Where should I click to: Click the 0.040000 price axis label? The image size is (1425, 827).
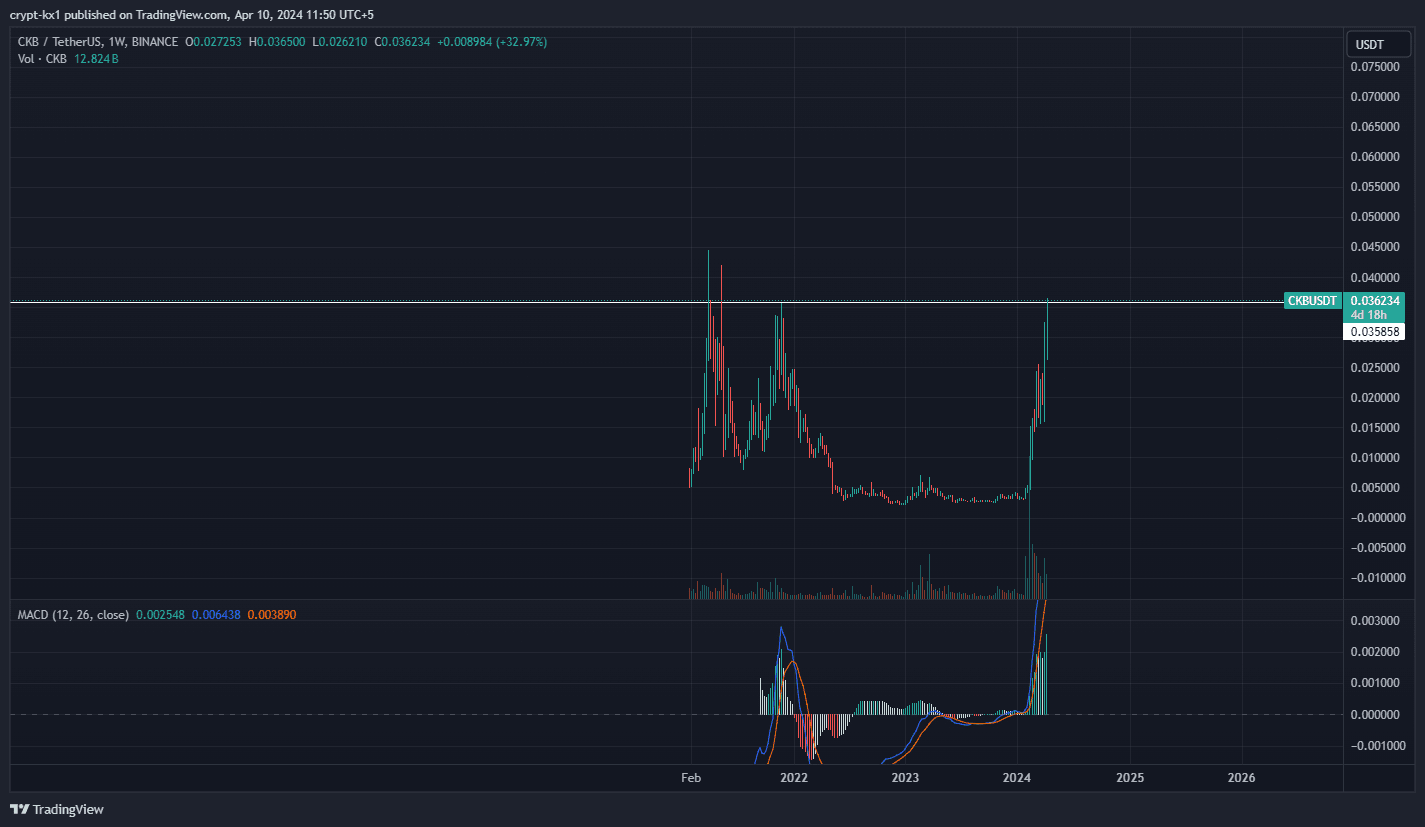[x=1374, y=277]
